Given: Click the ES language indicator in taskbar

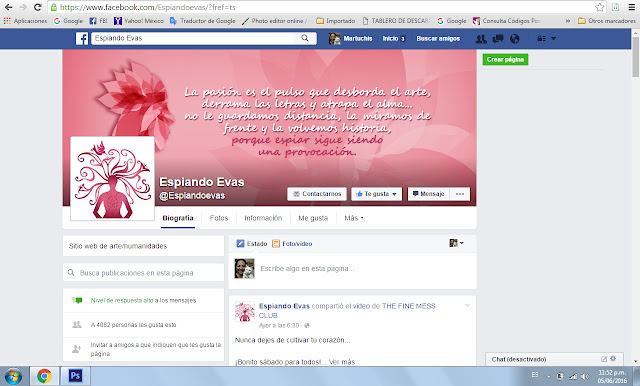Looking at the screenshot, I should 535,375.
